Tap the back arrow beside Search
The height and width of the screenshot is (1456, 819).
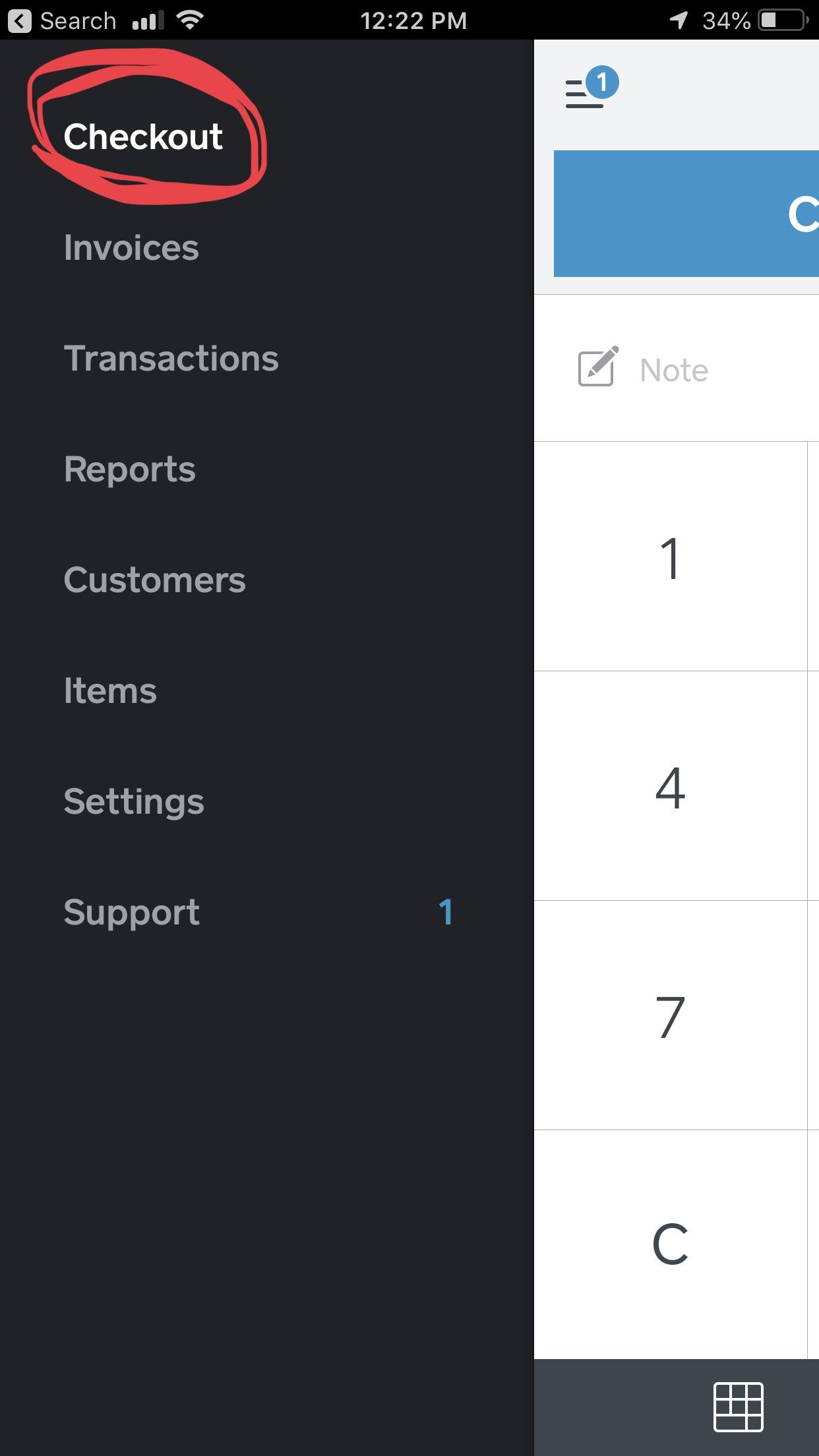[x=20, y=21]
